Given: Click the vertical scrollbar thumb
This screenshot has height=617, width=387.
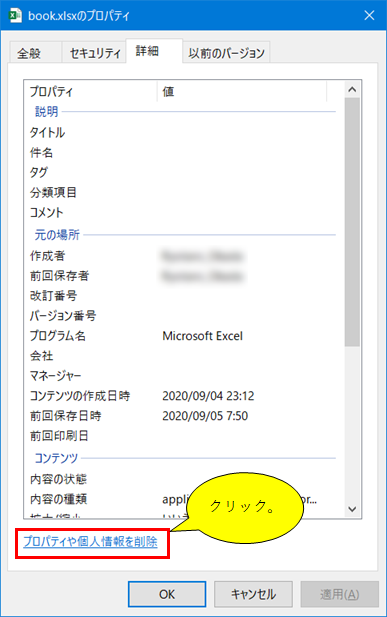Looking at the screenshot, I should [x=352, y=222].
